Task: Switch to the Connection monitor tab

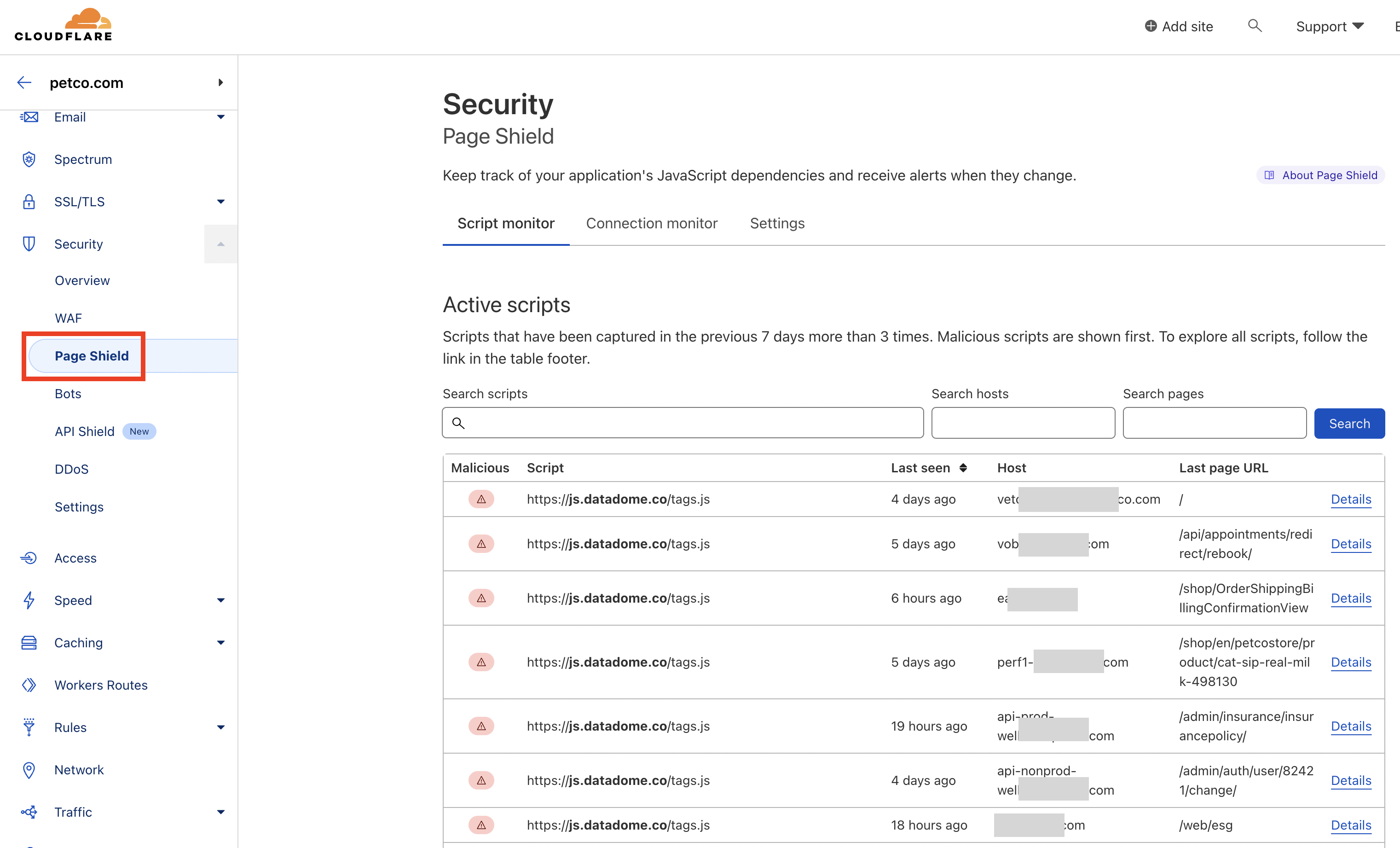Action: [x=652, y=223]
